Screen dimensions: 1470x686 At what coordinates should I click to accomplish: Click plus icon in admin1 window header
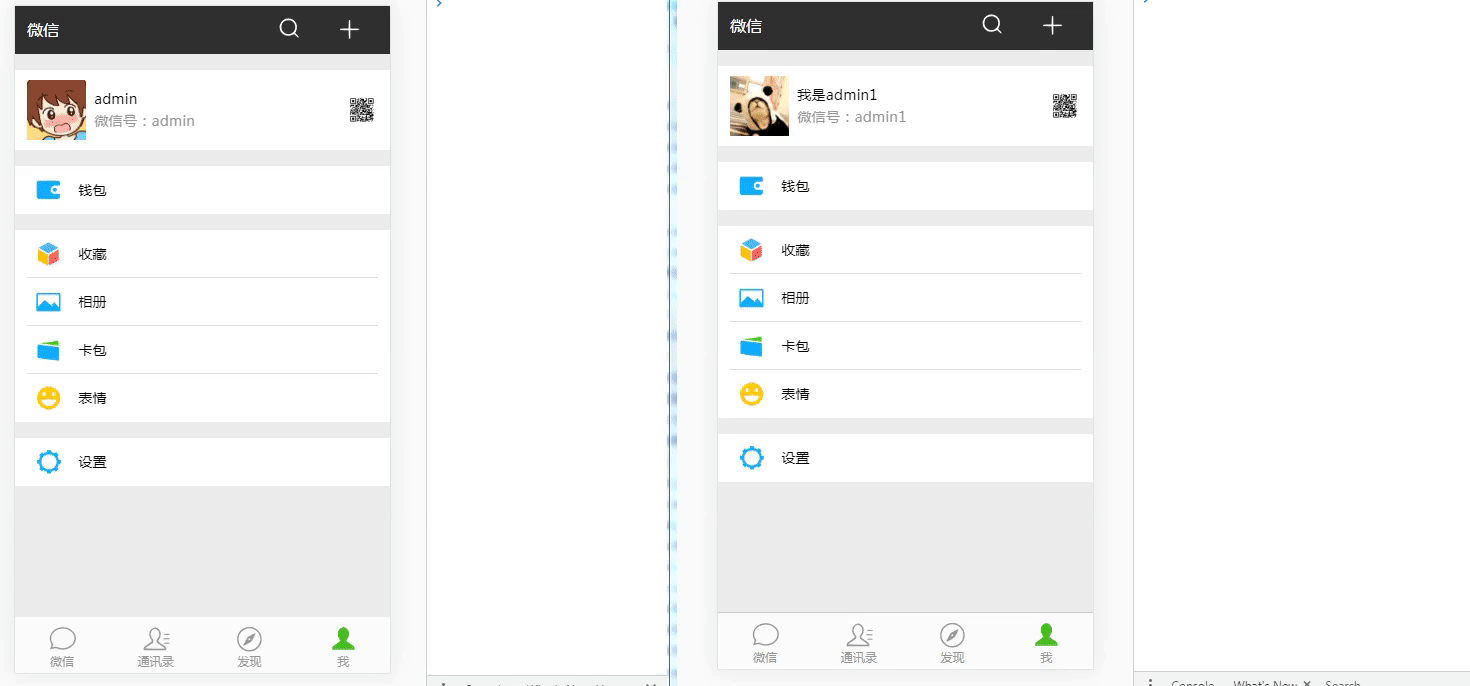pos(1052,26)
